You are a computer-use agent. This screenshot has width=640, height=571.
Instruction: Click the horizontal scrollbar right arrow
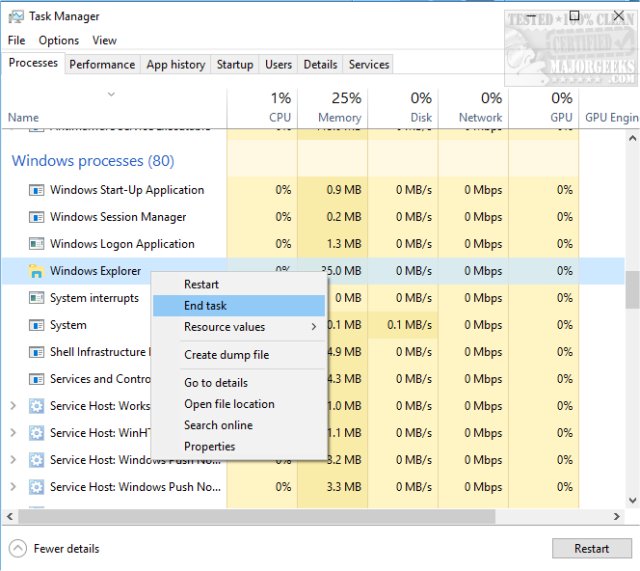click(x=617, y=516)
